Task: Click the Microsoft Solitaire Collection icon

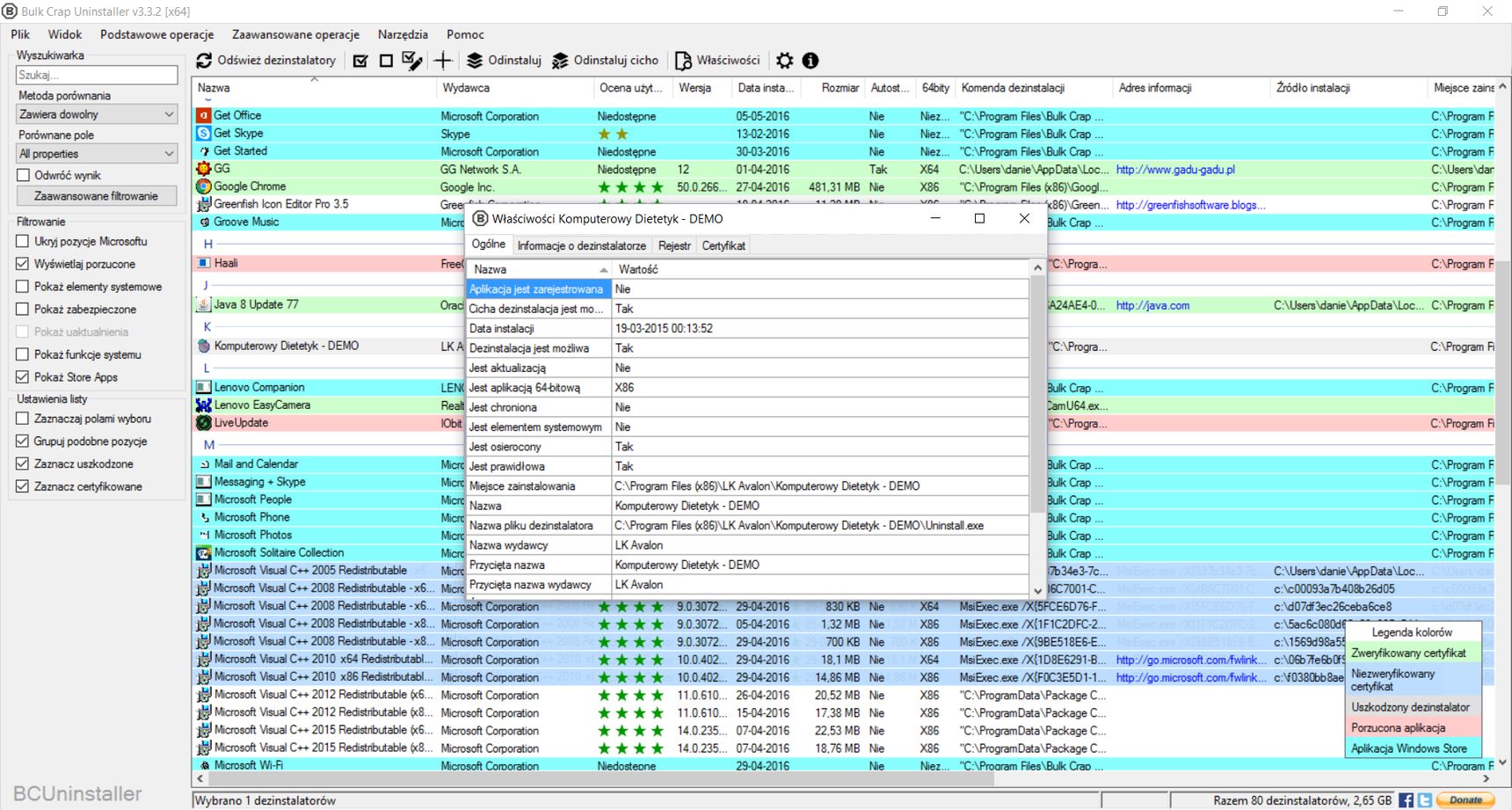Action: tap(204, 552)
